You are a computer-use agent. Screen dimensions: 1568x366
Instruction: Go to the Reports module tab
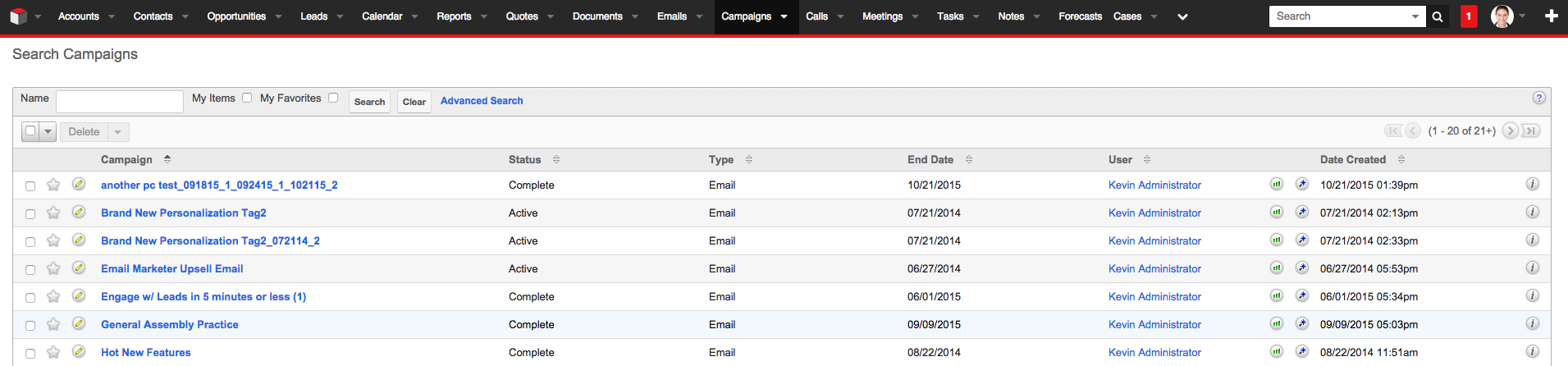click(x=454, y=16)
